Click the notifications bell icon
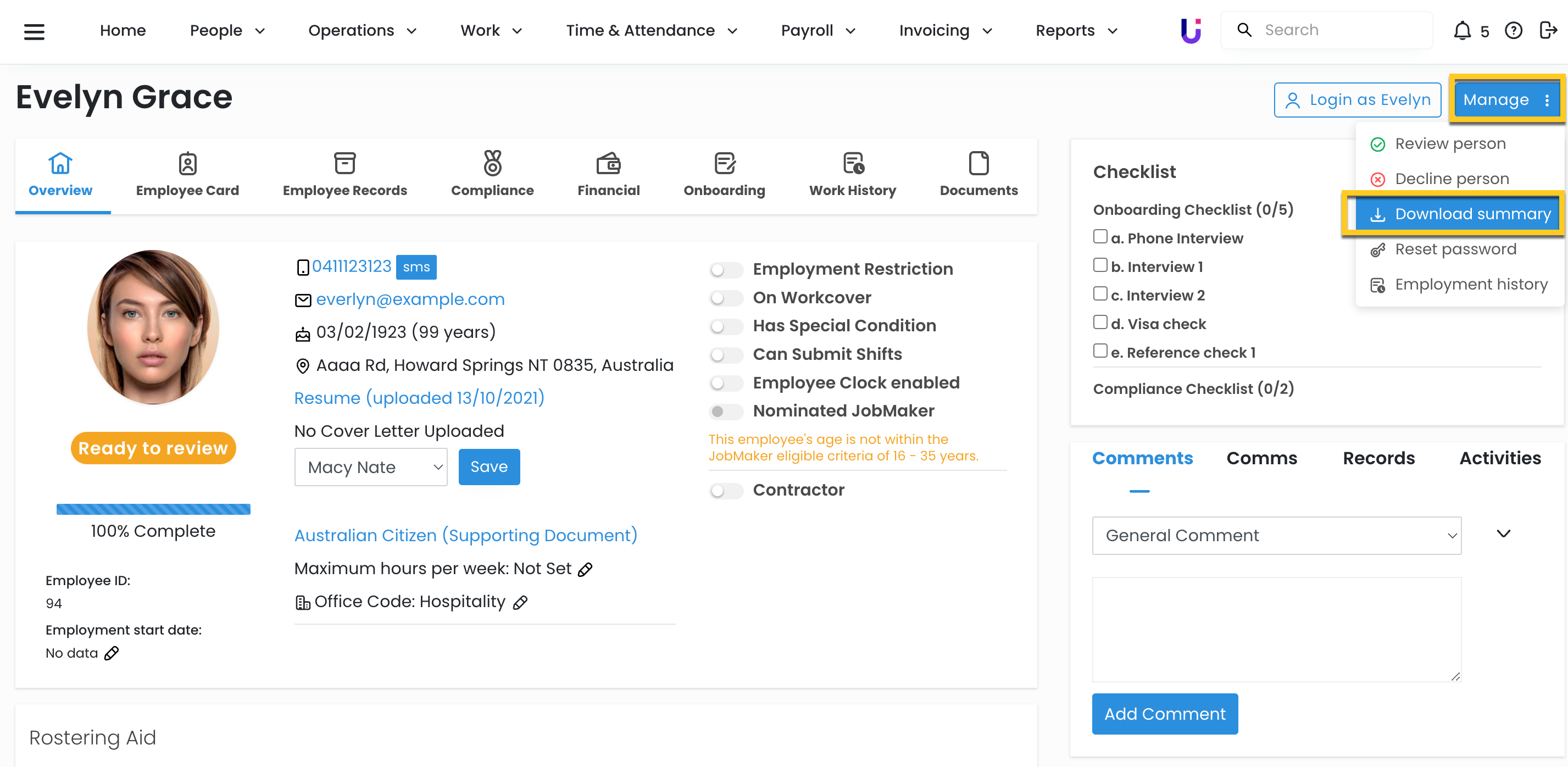 pos(1461,30)
